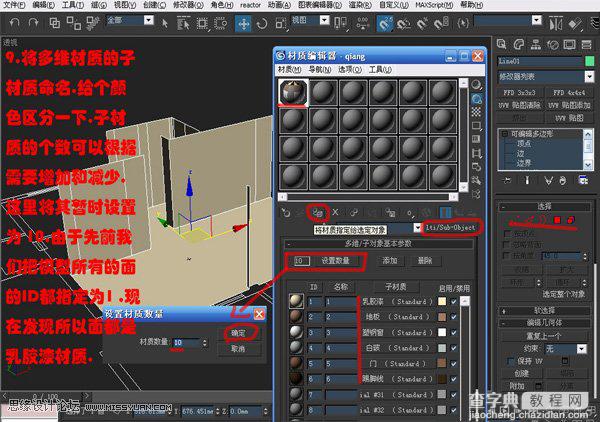Click the 添加 sub-material button

(389, 261)
